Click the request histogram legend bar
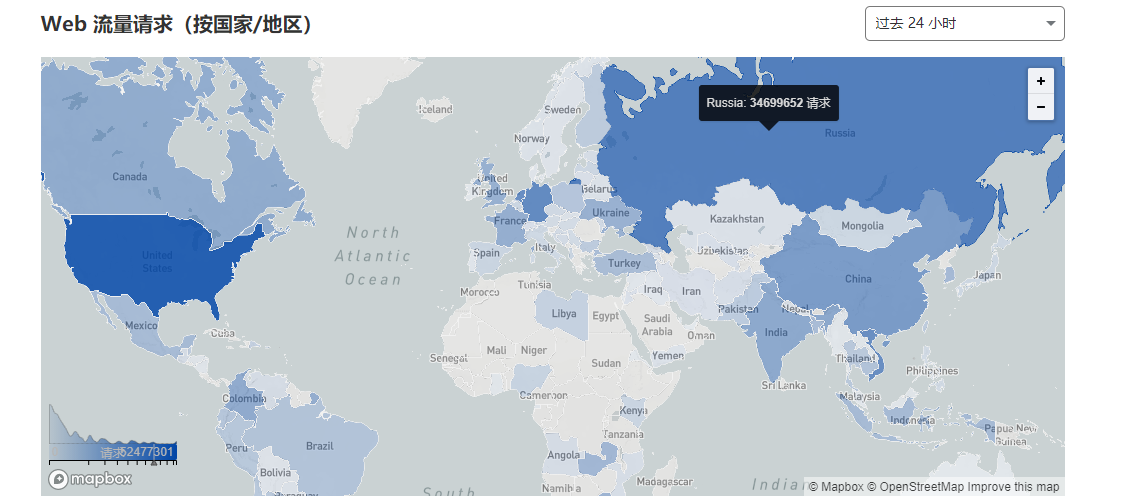 (113, 438)
